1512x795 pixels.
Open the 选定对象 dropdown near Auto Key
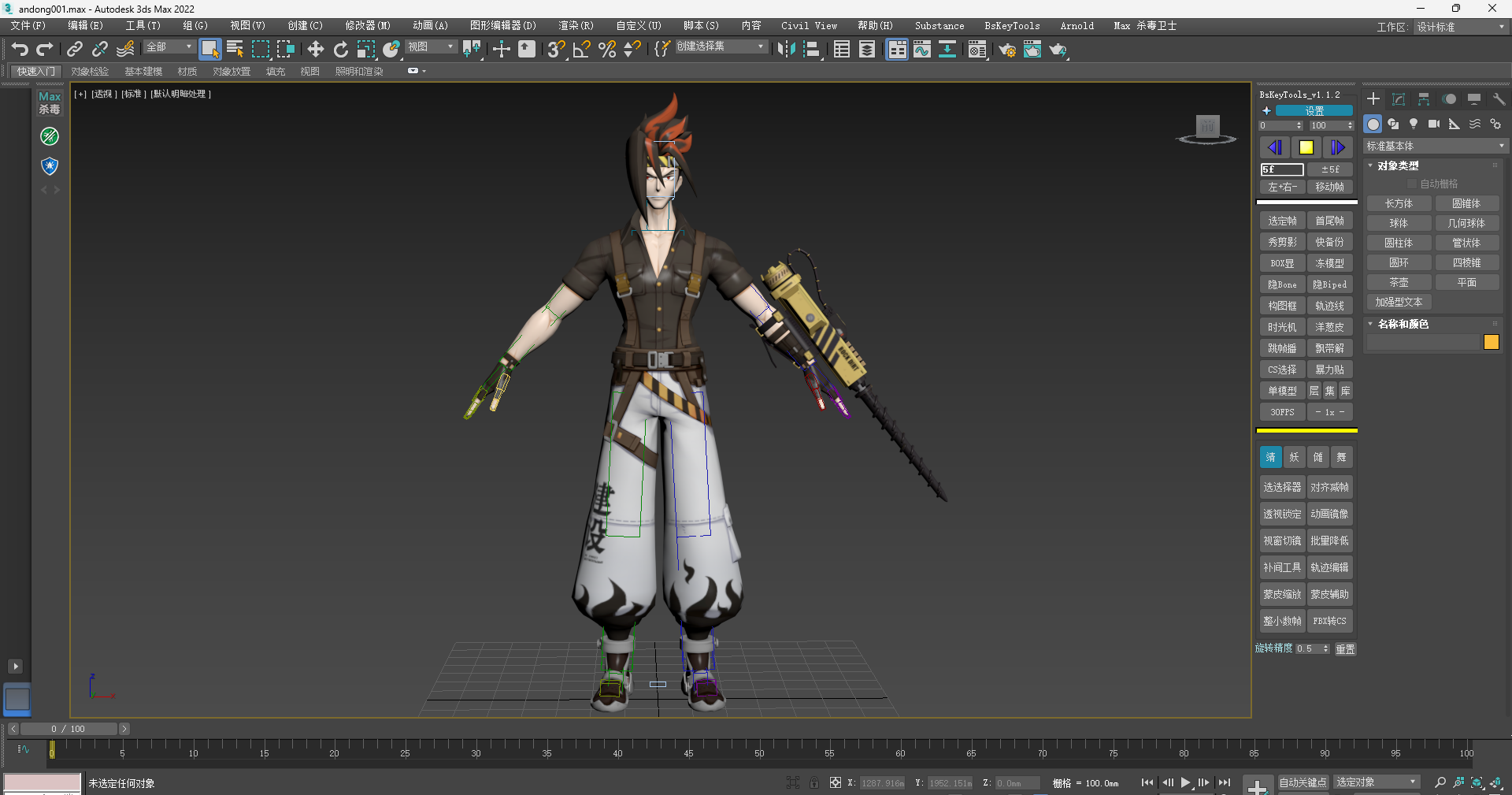pos(1376,782)
